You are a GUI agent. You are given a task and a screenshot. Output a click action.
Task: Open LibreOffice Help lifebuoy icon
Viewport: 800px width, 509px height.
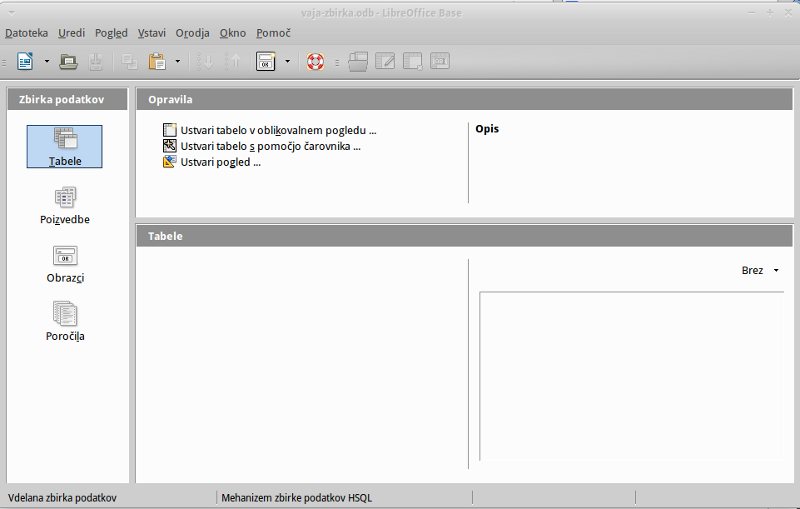point(315,62)
